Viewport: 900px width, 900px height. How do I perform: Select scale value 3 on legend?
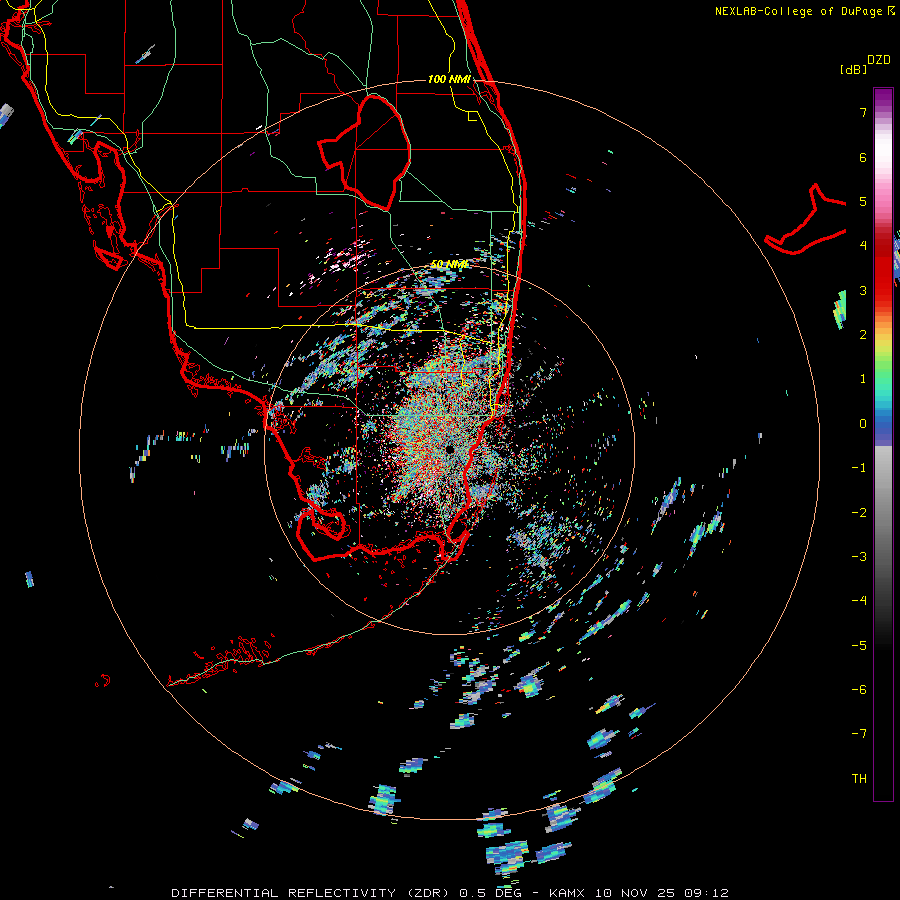point(863,290)
